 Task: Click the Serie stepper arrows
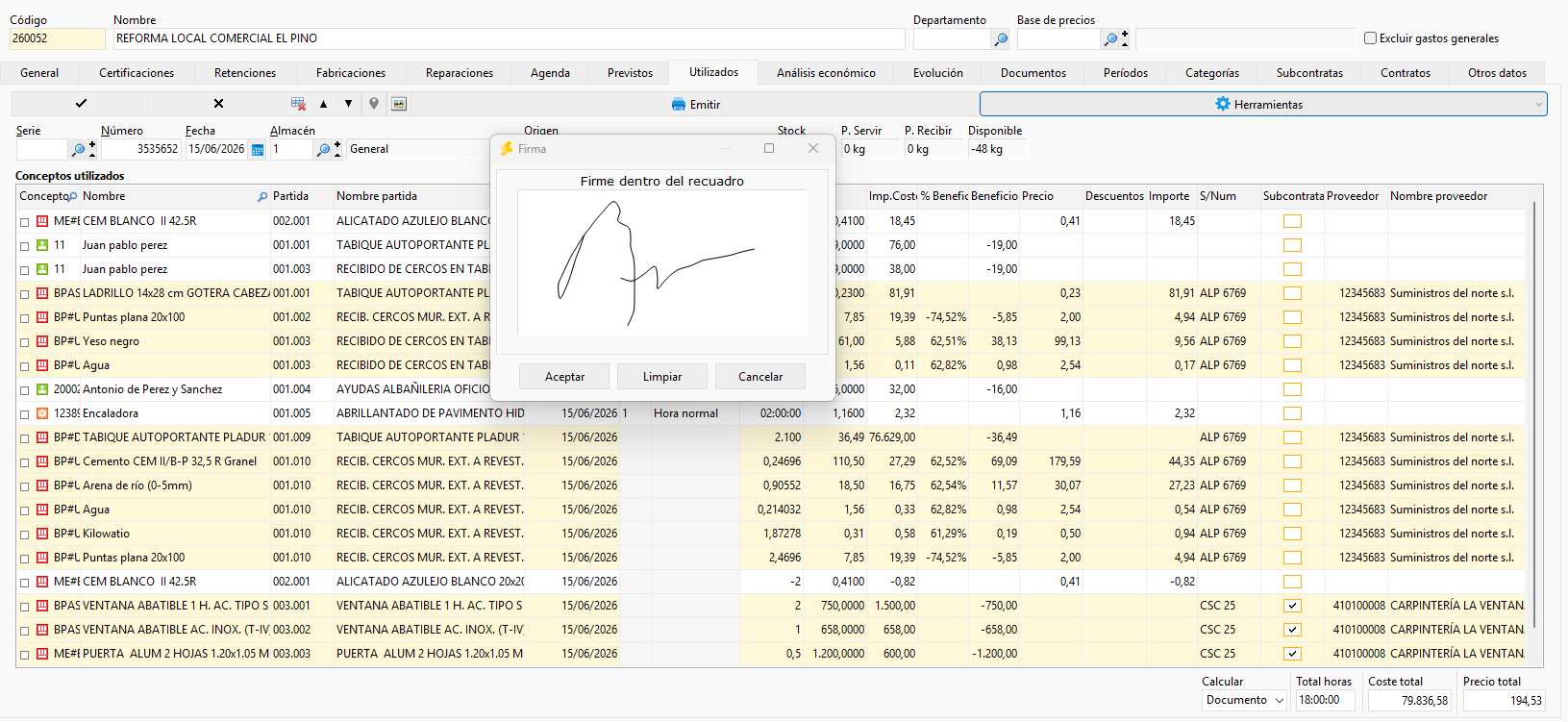click(x=92, y=149)
